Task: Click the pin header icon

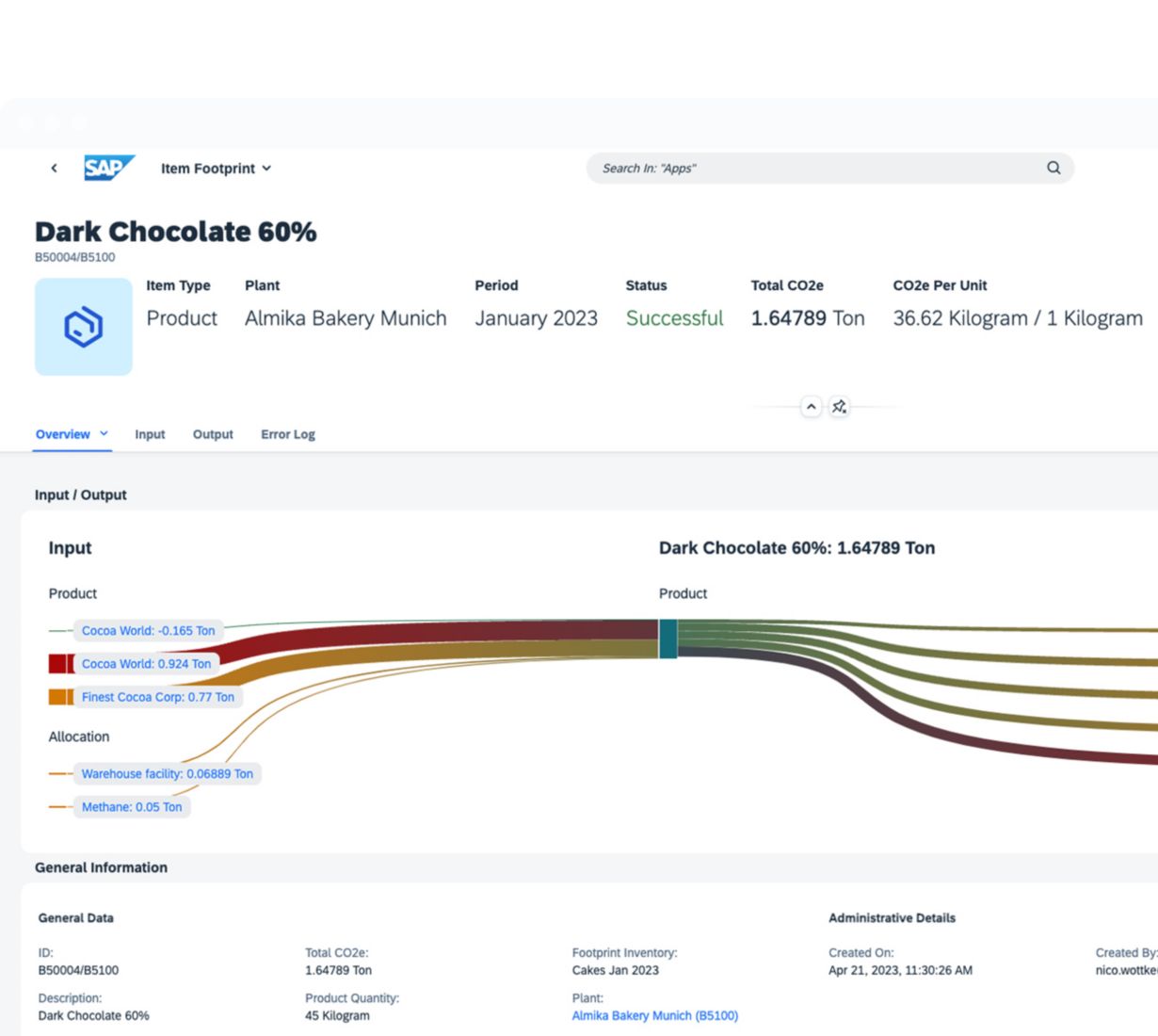Action: 839,407
